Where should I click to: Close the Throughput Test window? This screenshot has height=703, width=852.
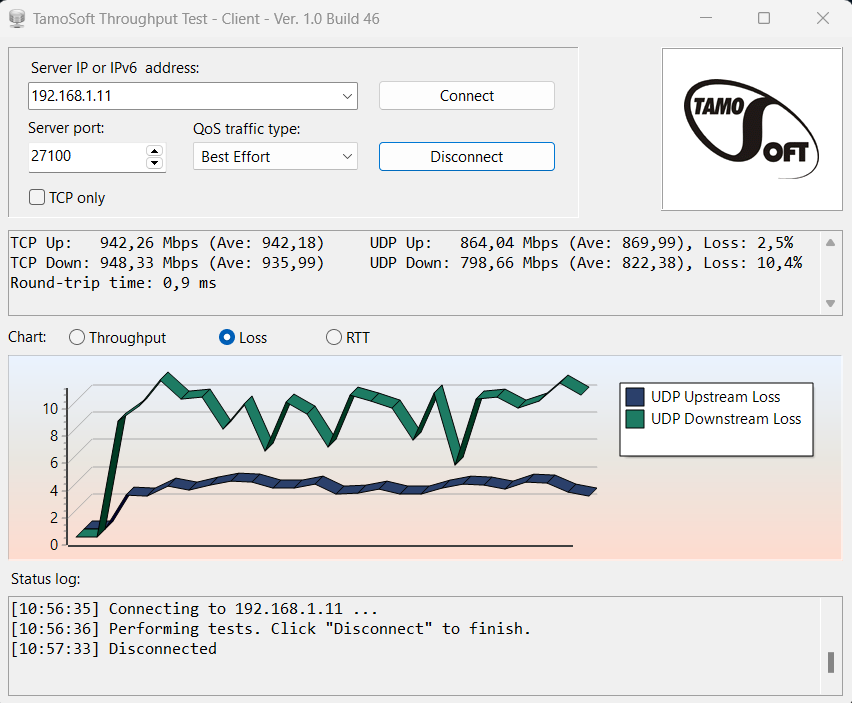(x=823, y=18)
